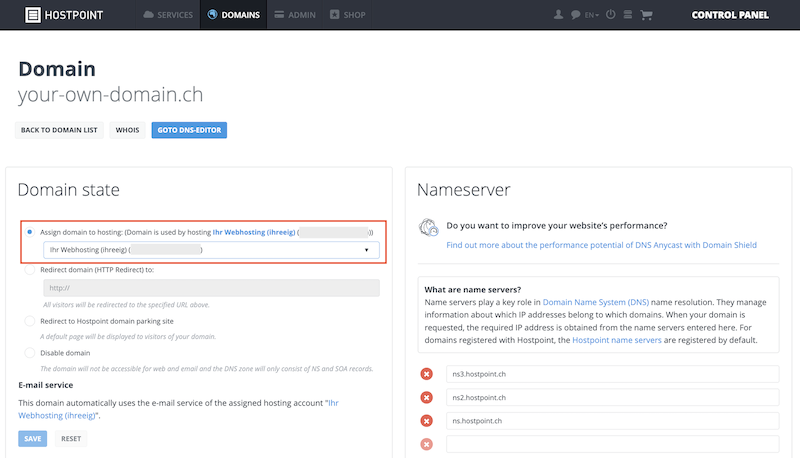
Task: Click the Control Panel header text
Action: tap(730, 15)
